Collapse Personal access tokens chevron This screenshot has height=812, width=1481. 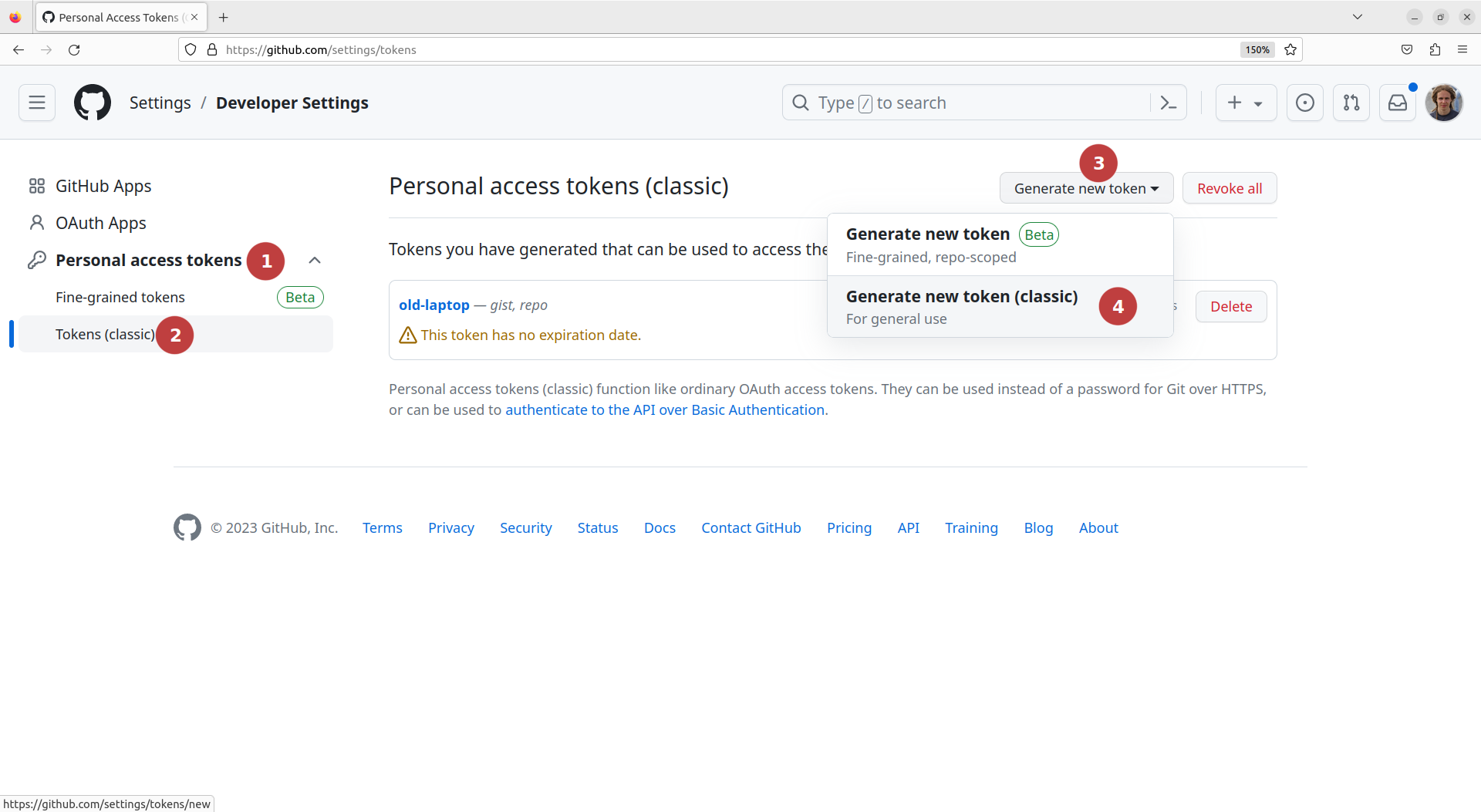(x=315, y=260)
